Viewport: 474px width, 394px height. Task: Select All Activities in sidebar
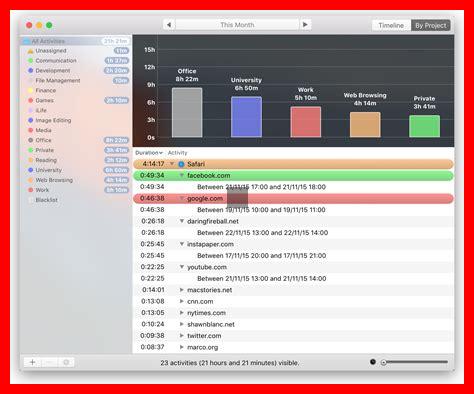coord(76,41)
